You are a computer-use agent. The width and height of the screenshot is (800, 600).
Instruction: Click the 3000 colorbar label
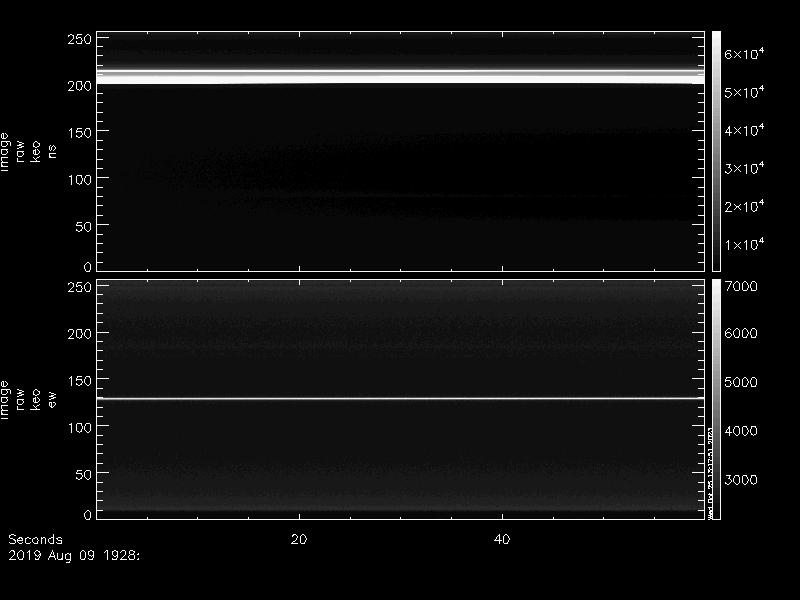click(x=741, y=480)
